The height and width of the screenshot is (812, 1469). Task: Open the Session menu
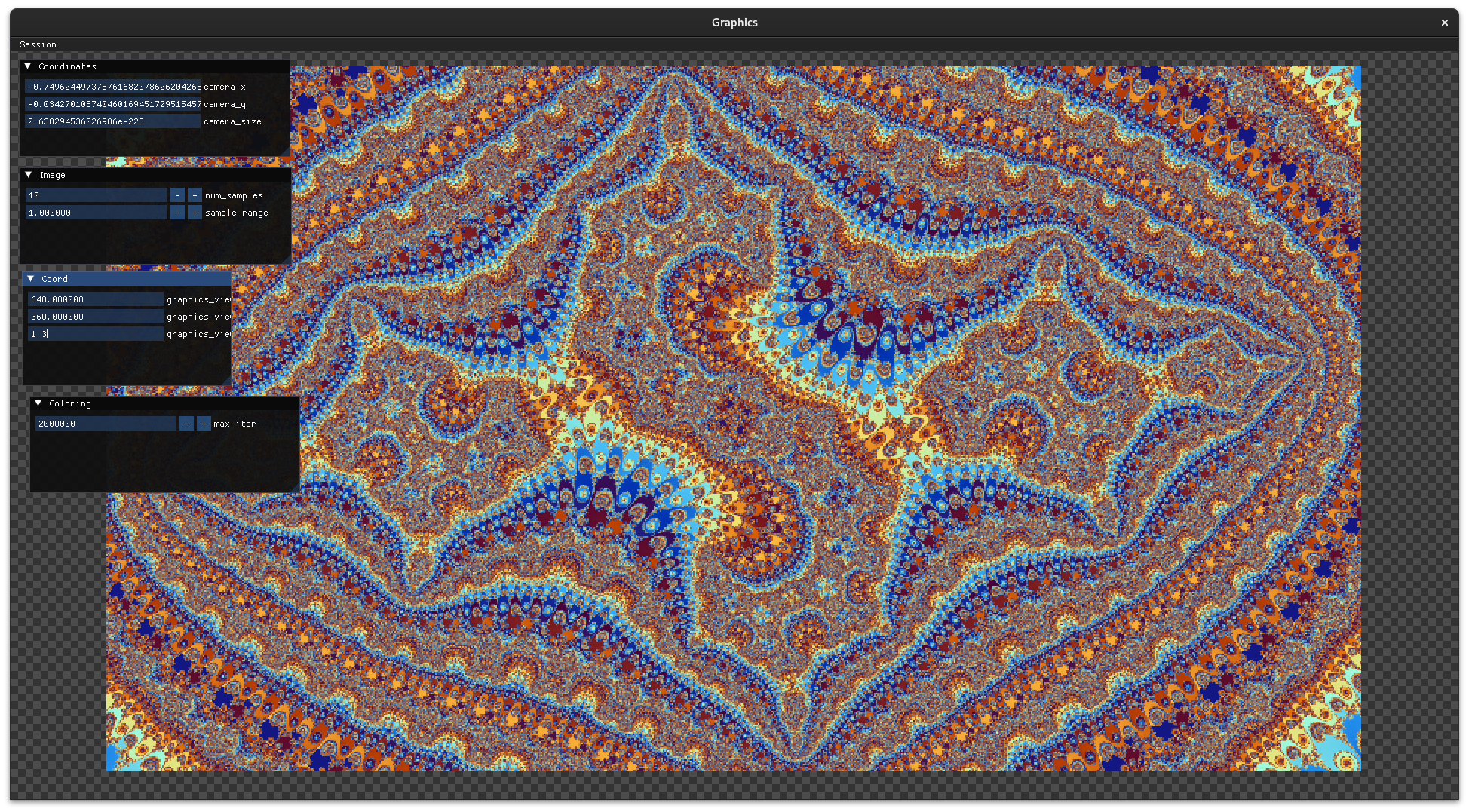point(38,44)
